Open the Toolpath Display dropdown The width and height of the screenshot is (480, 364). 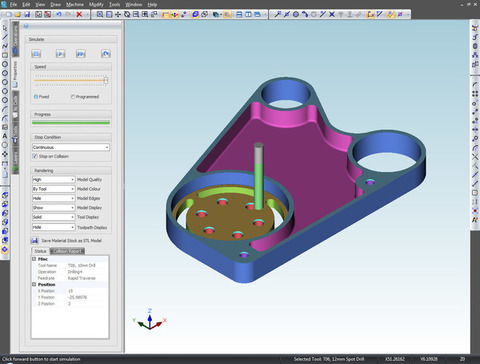coord(53,227)
